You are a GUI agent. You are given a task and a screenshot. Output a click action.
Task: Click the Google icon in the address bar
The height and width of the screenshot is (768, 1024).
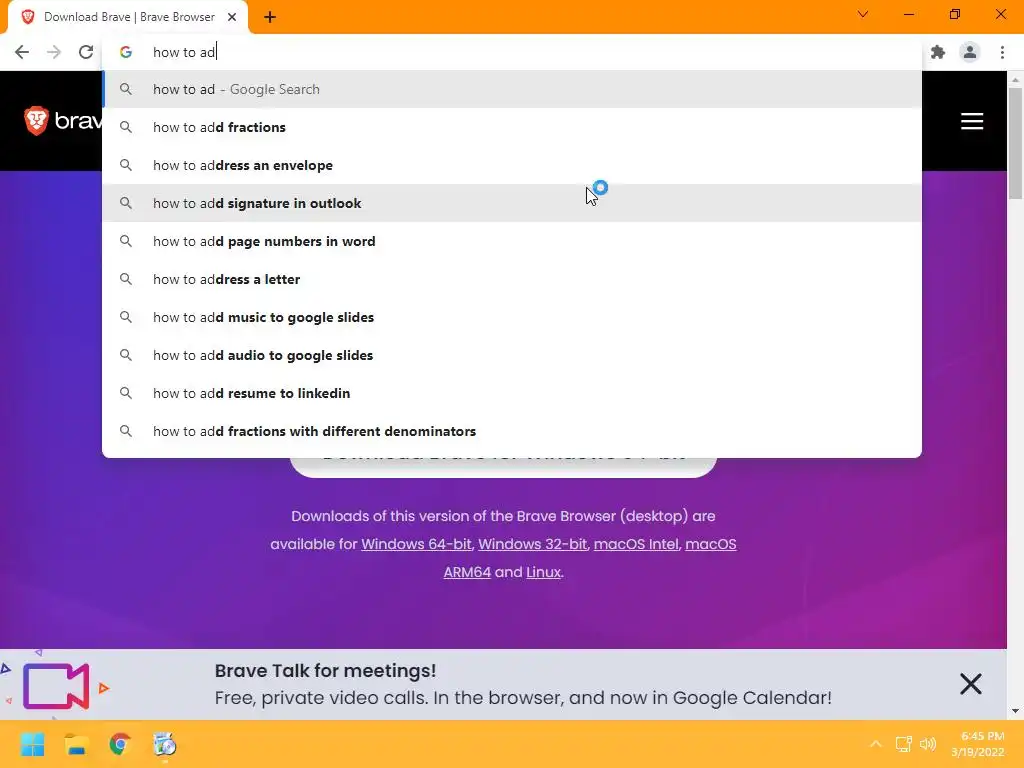click(126, 52)
